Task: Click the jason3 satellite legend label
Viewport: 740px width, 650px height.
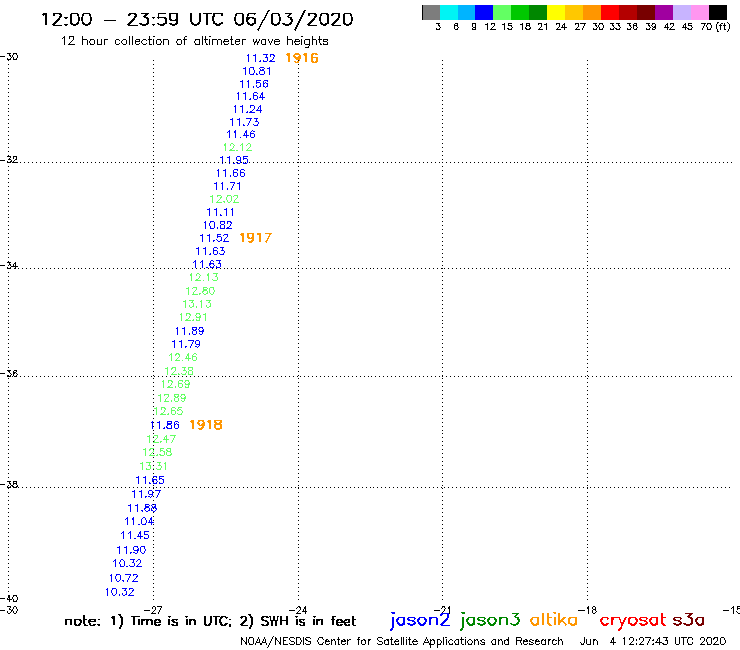Action: click(490, 620)
